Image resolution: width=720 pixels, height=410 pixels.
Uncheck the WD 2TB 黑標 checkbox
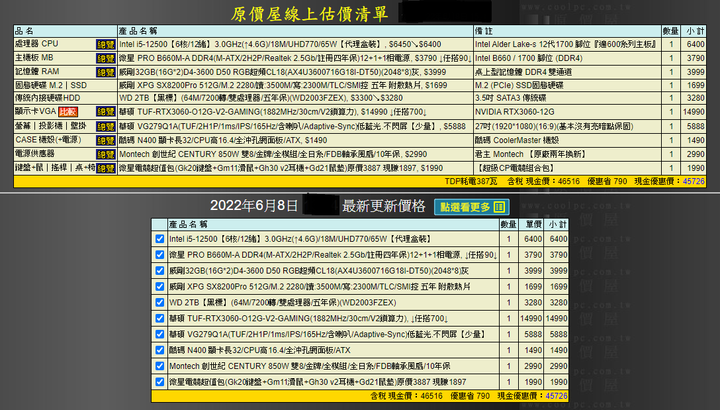point(159,303)
